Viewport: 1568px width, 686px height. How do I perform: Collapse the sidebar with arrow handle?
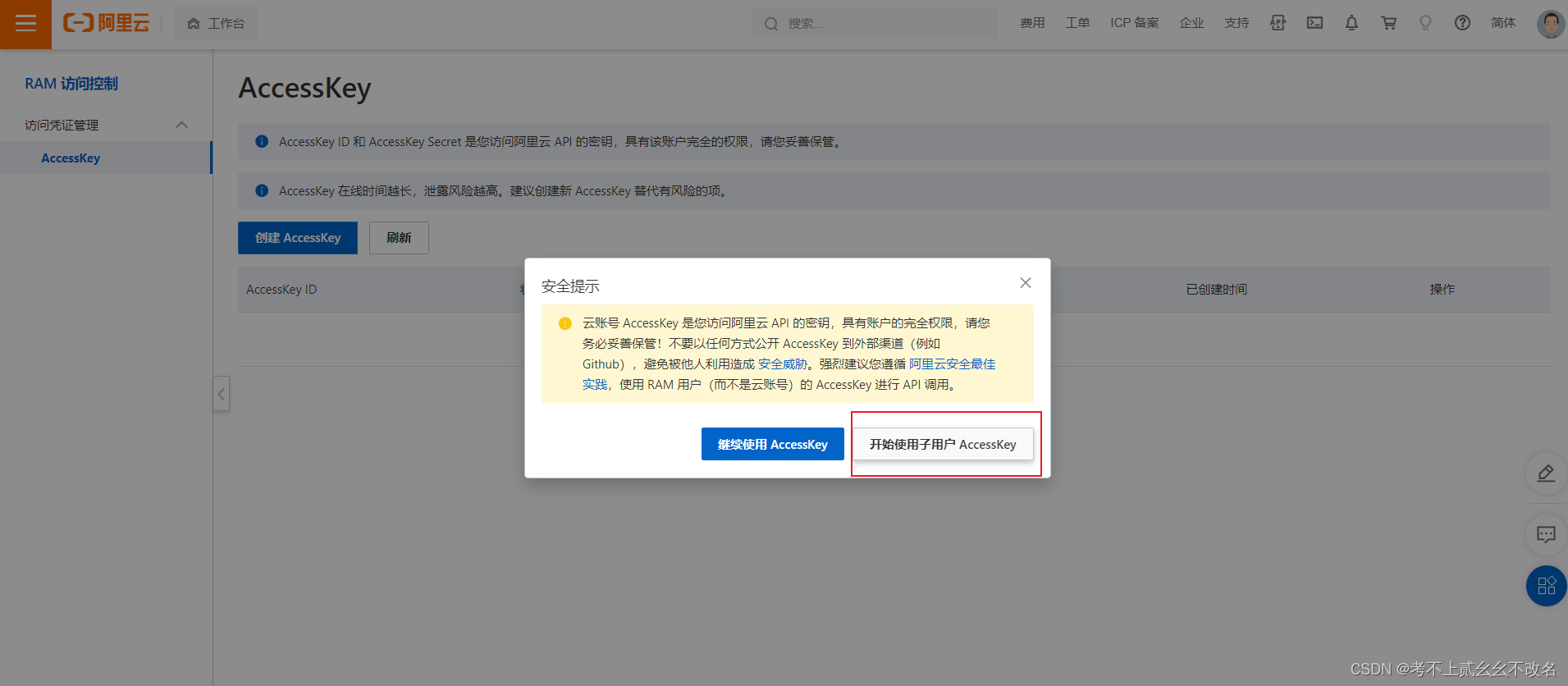(221, 394)
